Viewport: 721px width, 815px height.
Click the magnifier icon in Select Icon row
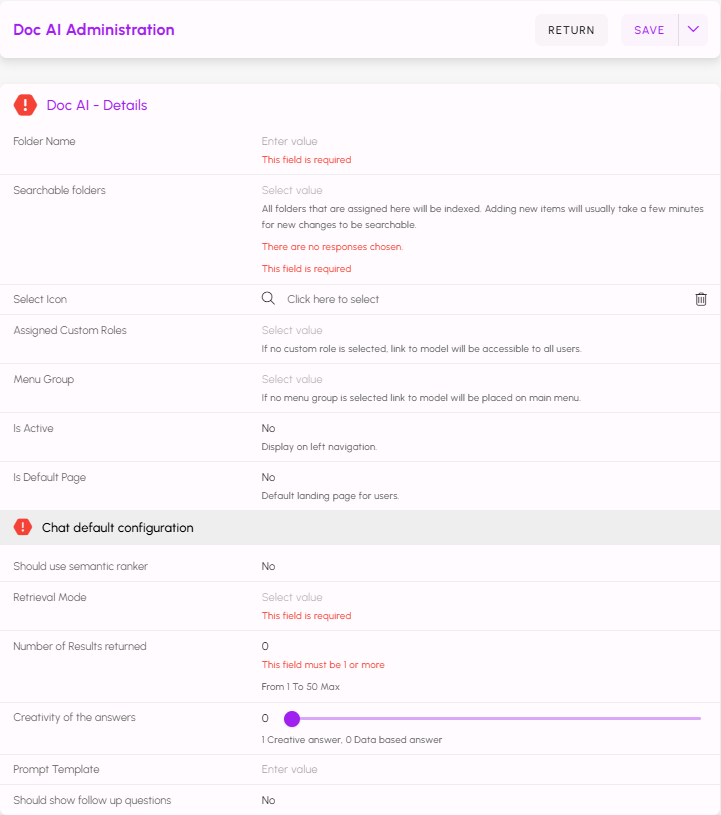click(x=268, y=299)
